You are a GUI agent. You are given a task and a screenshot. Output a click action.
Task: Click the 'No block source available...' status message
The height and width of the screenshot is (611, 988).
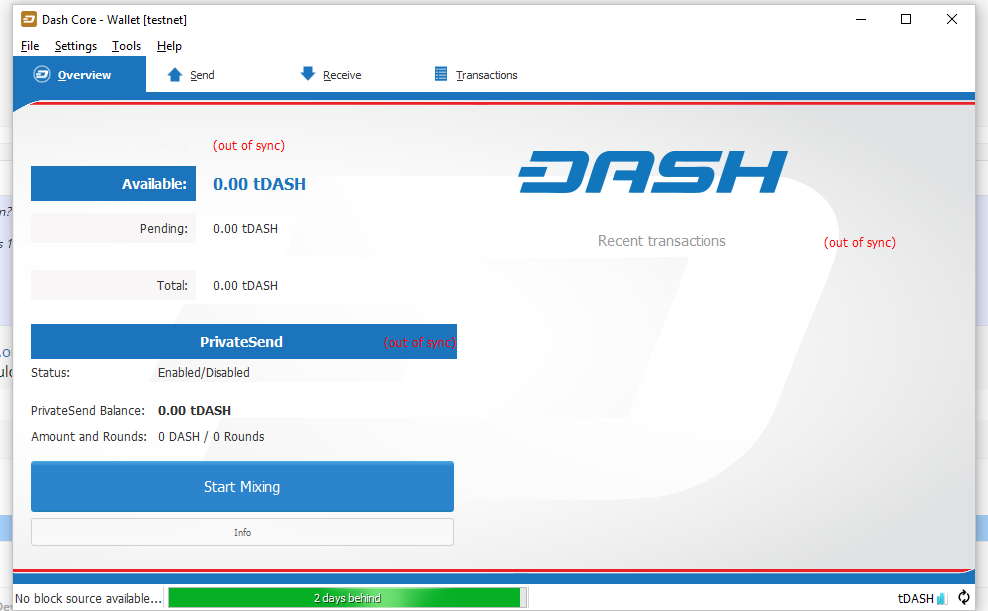88,598
